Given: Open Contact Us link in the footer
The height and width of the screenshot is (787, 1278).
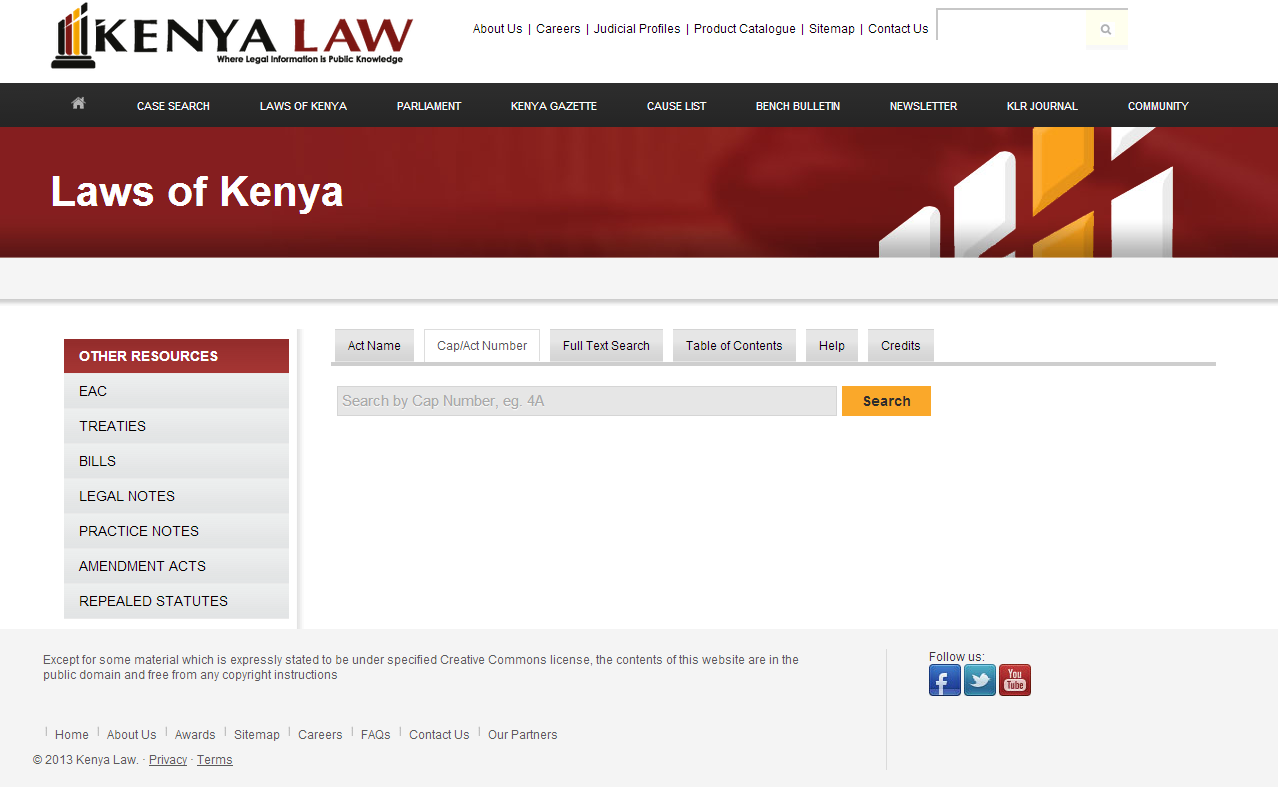Looking at the screenshot, I should (x=439, y=735).
